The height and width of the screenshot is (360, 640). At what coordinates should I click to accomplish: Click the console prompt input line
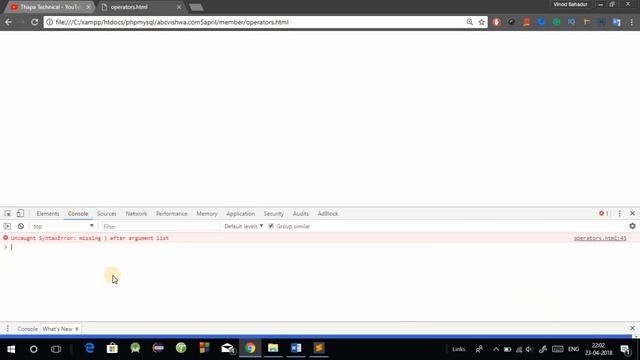[320, 247]
